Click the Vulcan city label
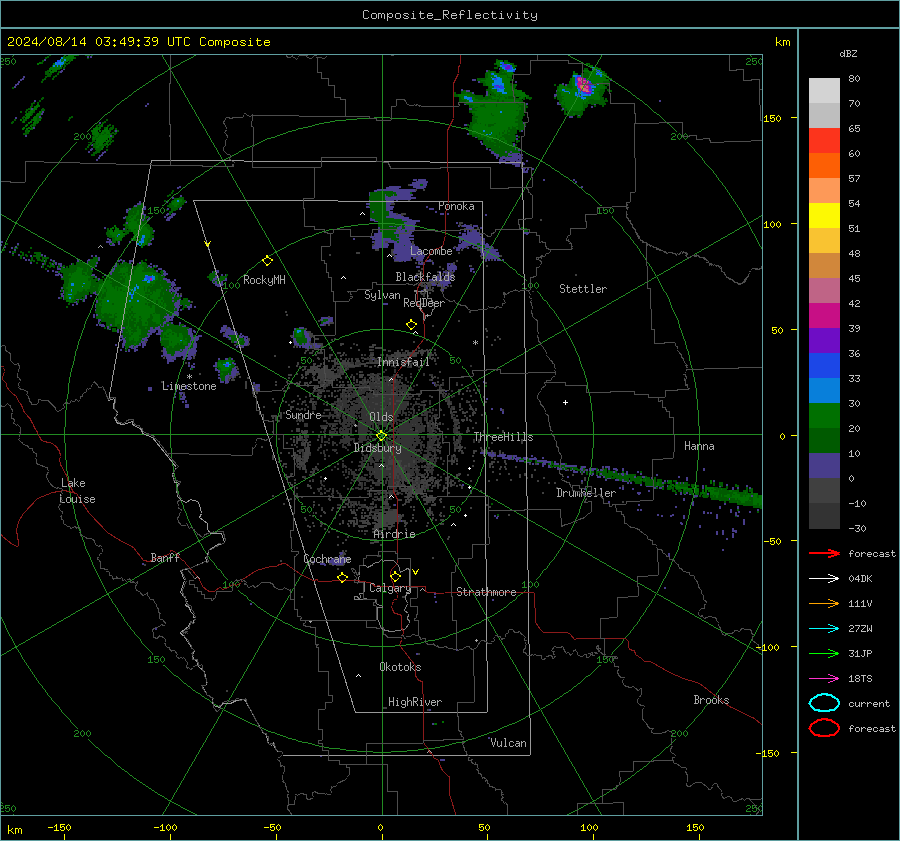The width and height of the screenshot is (900, 841). tap(508, 743)
